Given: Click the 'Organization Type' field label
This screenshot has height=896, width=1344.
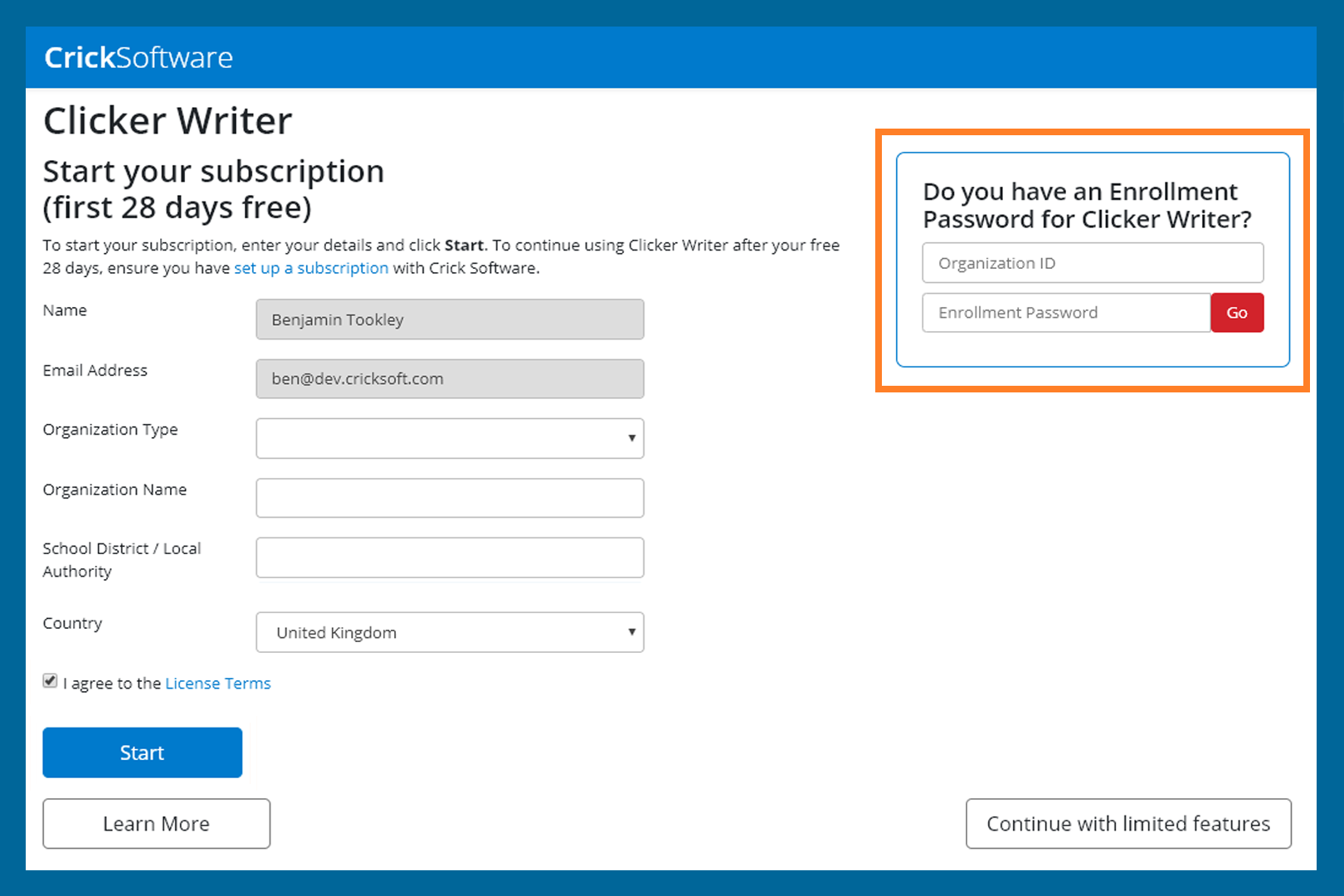Looking at the screenshot, I should click(x=110, y=430).
